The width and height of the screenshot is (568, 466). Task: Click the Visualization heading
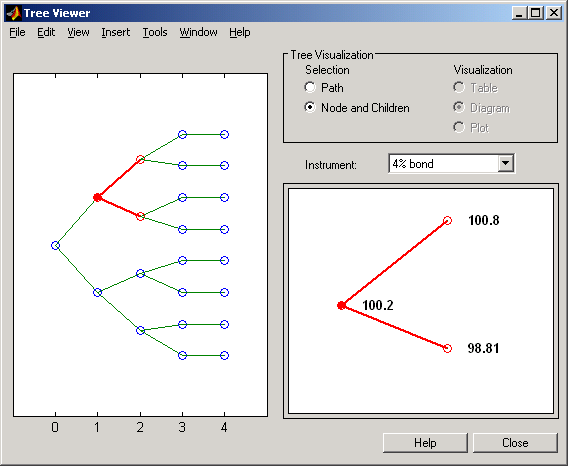pyautogui.click(x=483, y=70)
